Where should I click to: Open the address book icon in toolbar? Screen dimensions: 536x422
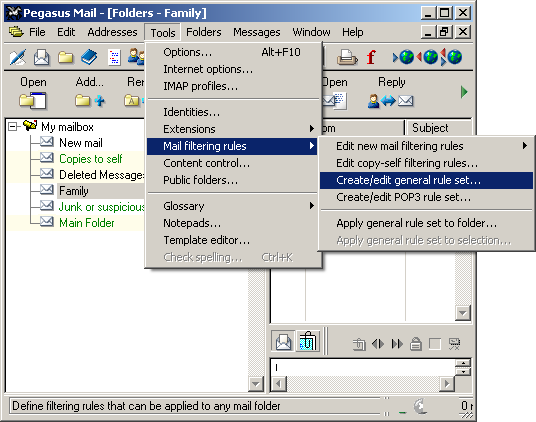89,57
